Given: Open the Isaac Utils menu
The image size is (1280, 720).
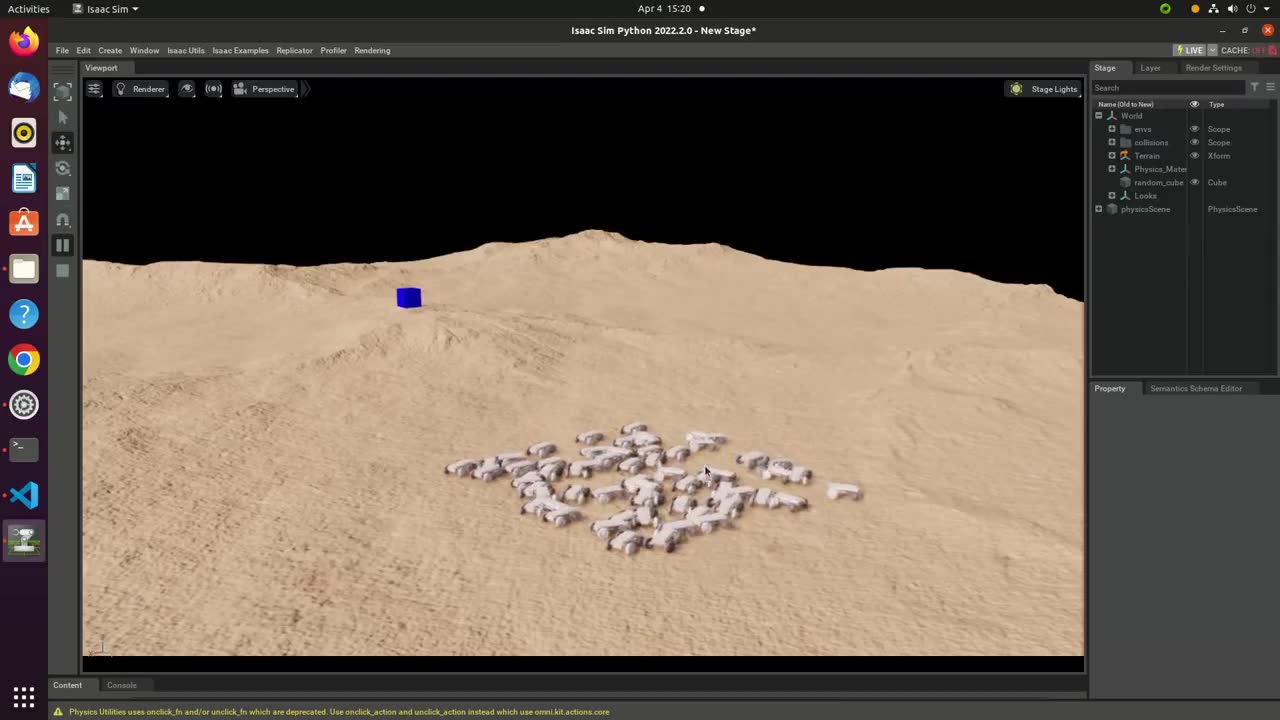Looking at the screenshot, I should pos(186,50).
